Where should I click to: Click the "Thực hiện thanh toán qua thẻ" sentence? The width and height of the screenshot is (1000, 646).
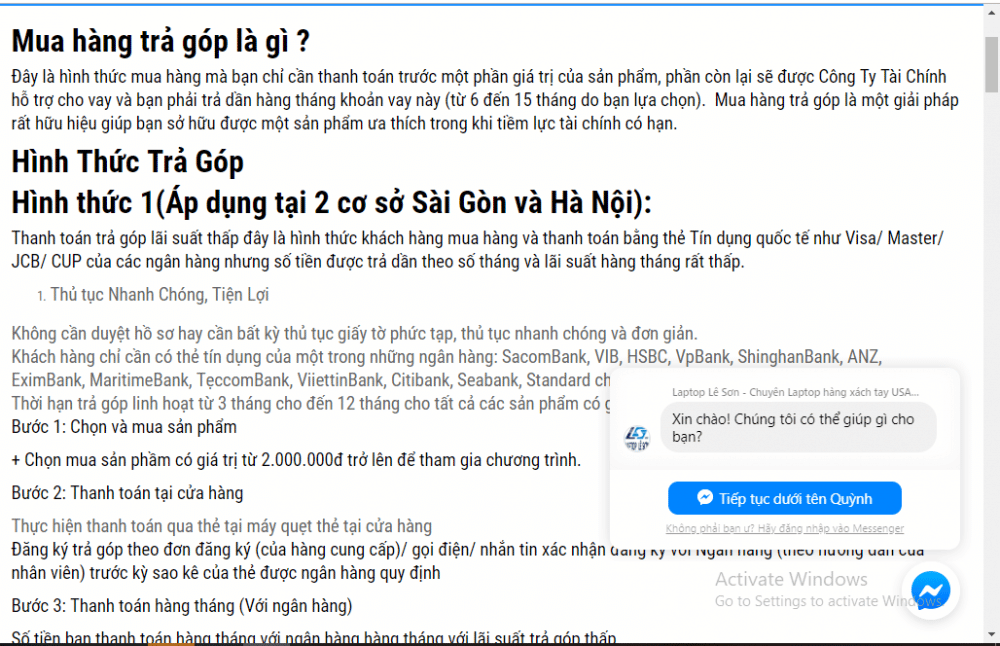221,526
